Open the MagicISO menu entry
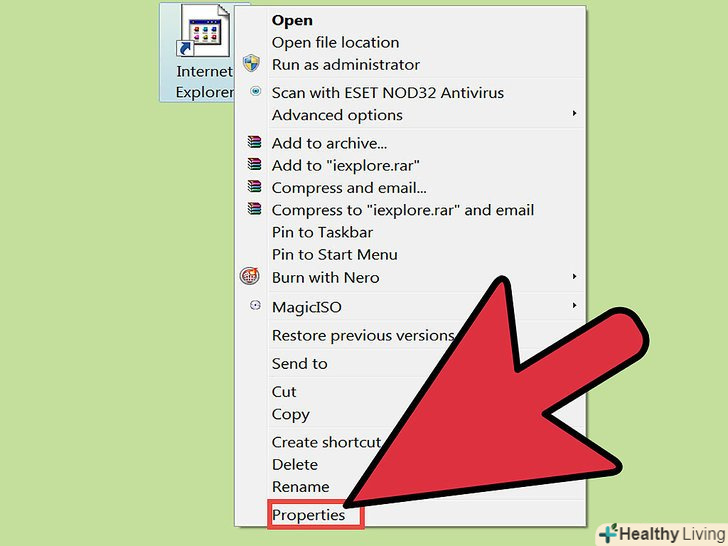This screenshot has width=728, height=546. (306, 307)
